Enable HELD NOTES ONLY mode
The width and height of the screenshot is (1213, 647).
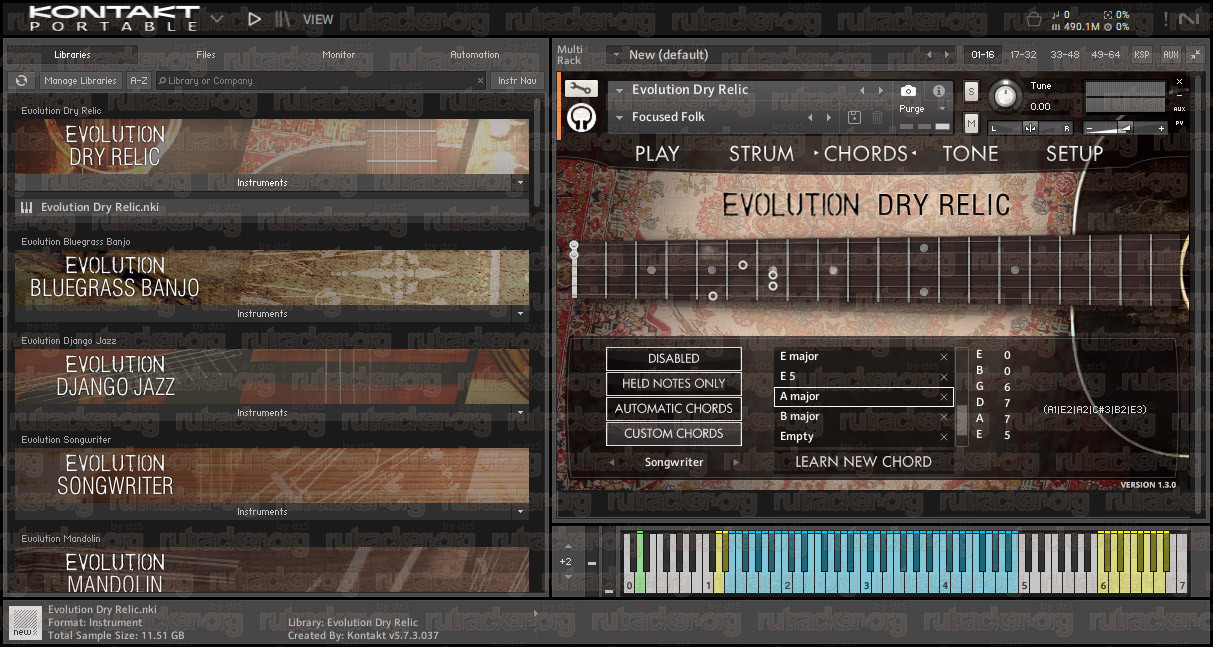674,384
